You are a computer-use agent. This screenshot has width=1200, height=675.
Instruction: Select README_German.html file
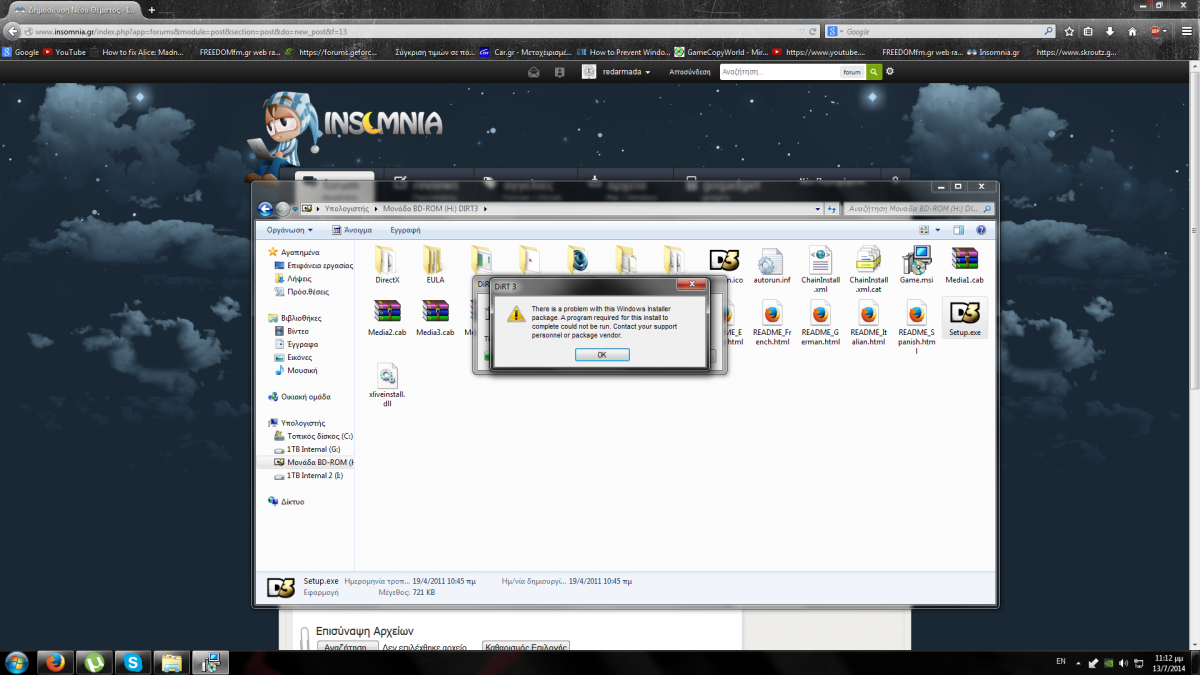point(820,322)
